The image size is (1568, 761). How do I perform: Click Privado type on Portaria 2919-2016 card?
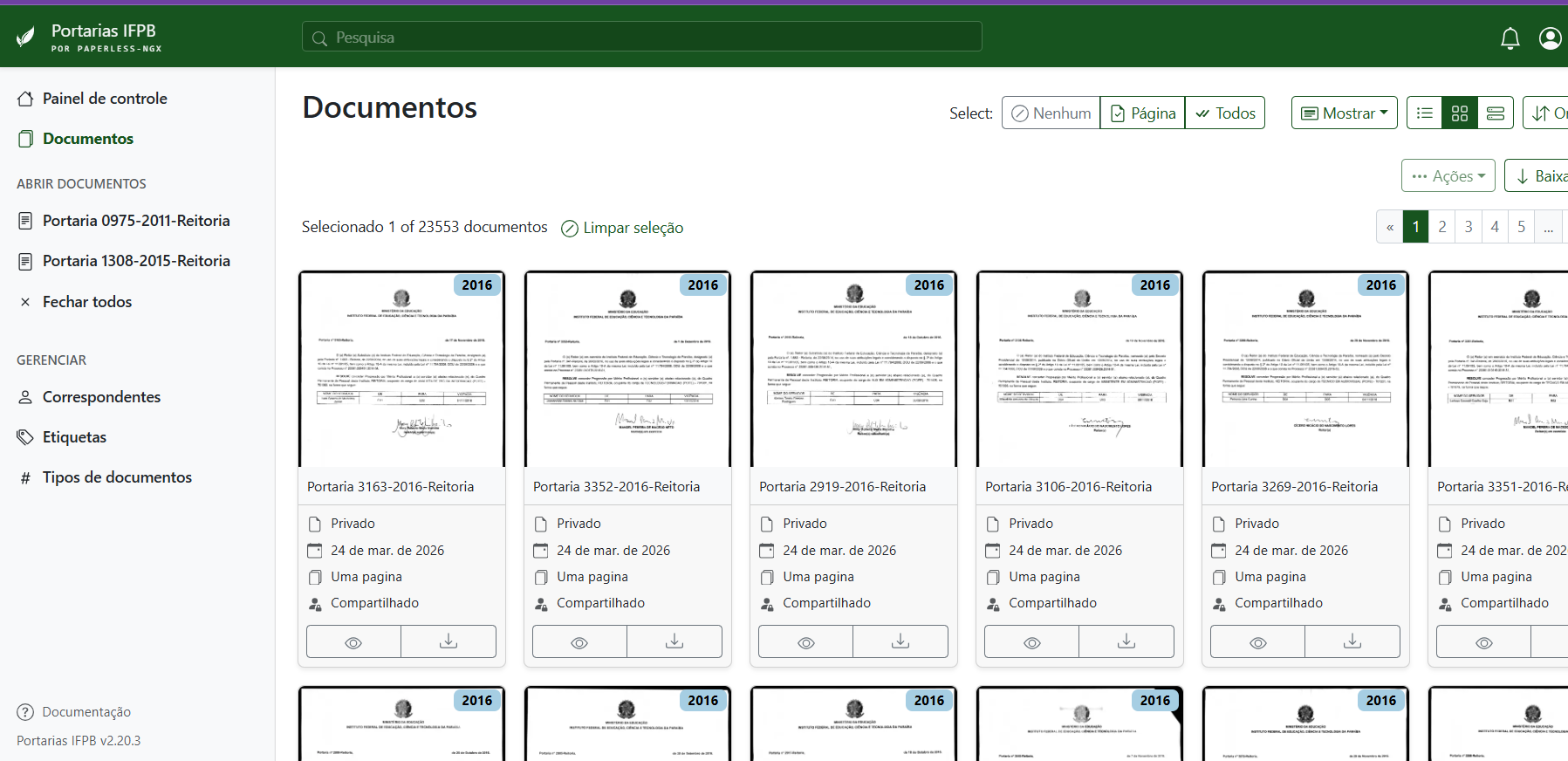coord(805,524)
